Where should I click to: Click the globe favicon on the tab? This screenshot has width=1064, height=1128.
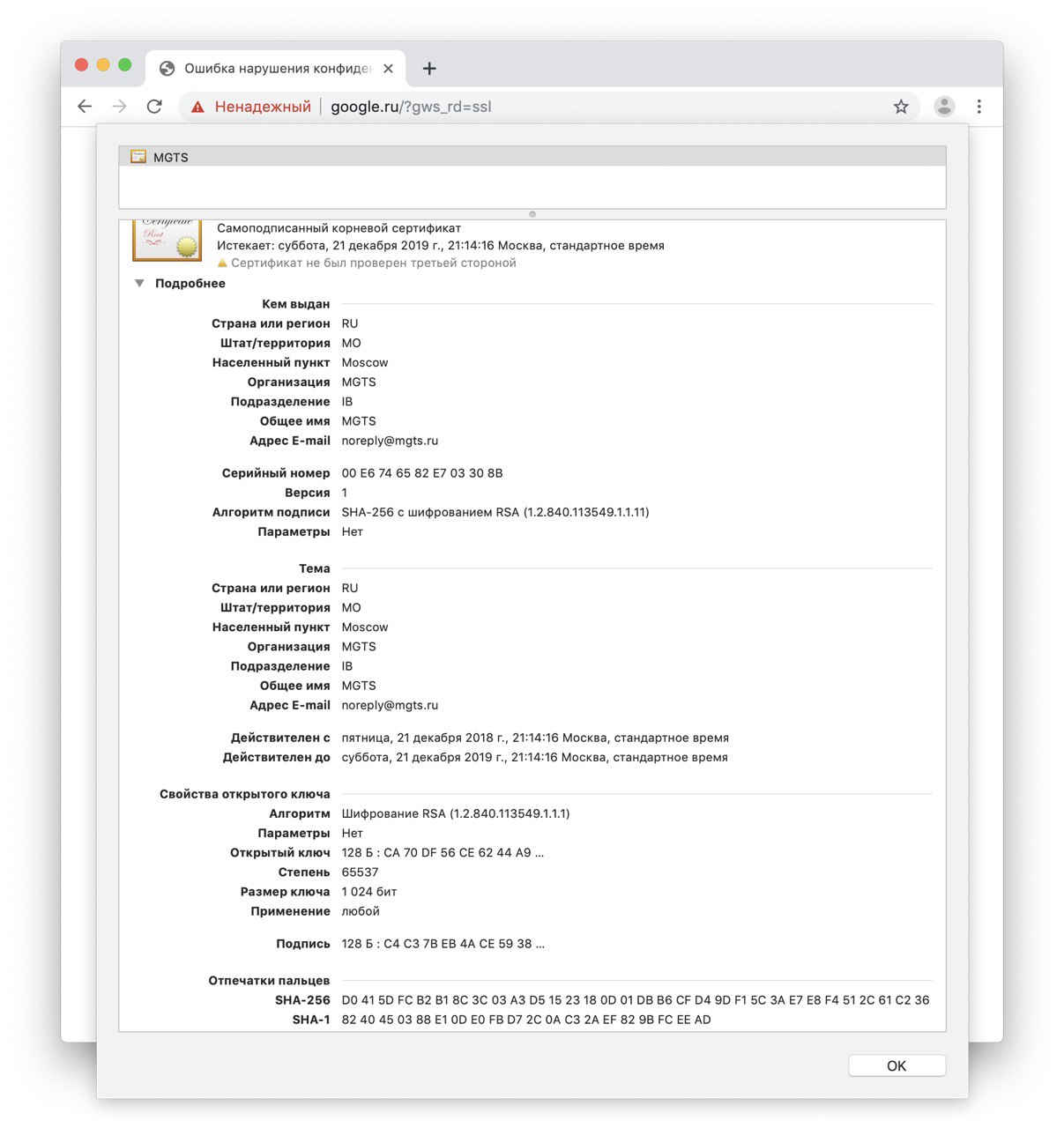click(167, 69)
